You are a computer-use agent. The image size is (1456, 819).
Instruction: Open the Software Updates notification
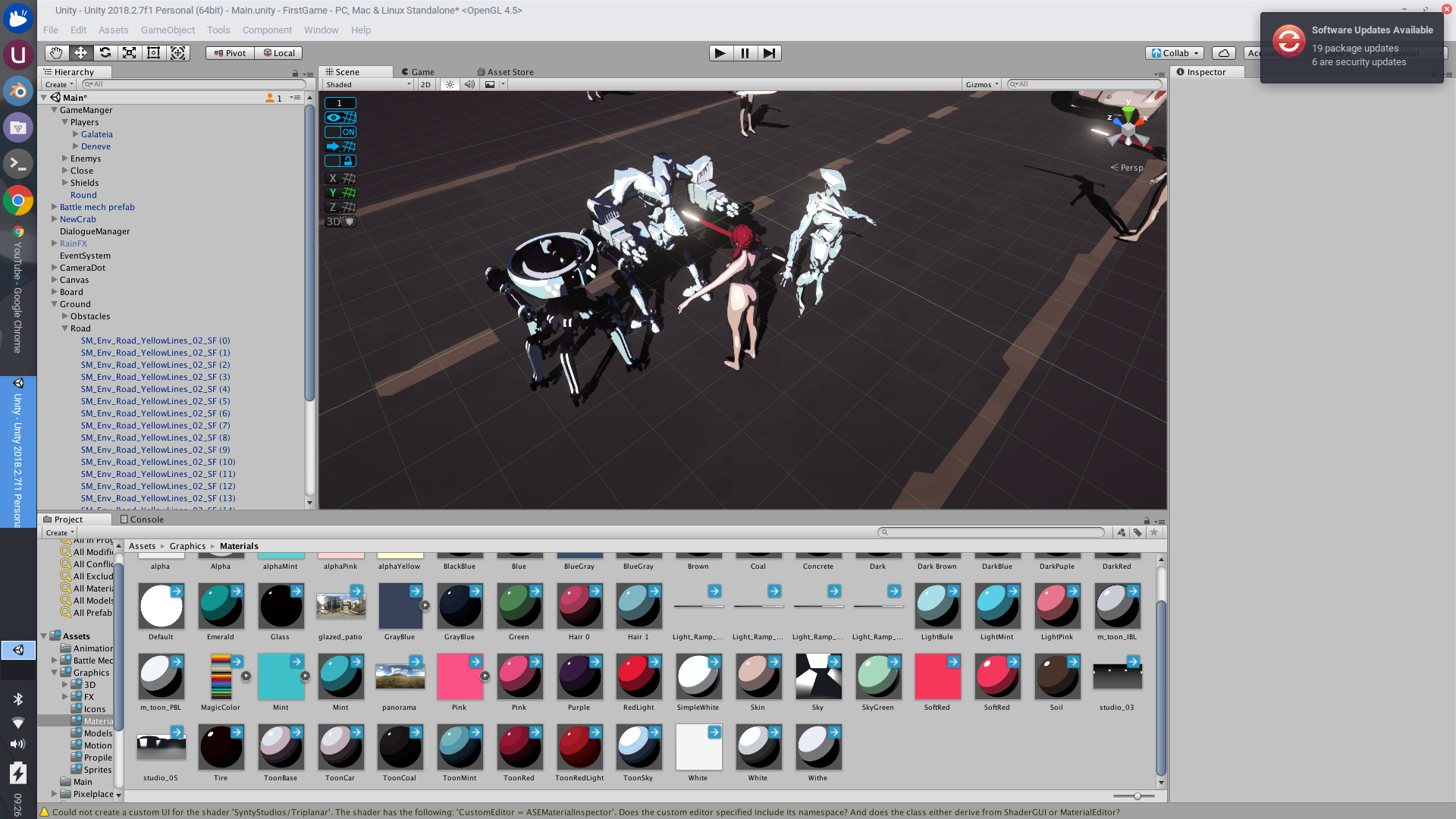click(1352, 47)
